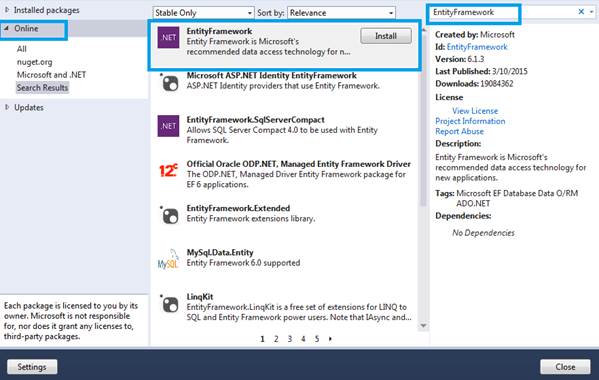This screenshot has height=380, width=599.
Task: Go to results page 3
Action: click(x=290, y=339)
